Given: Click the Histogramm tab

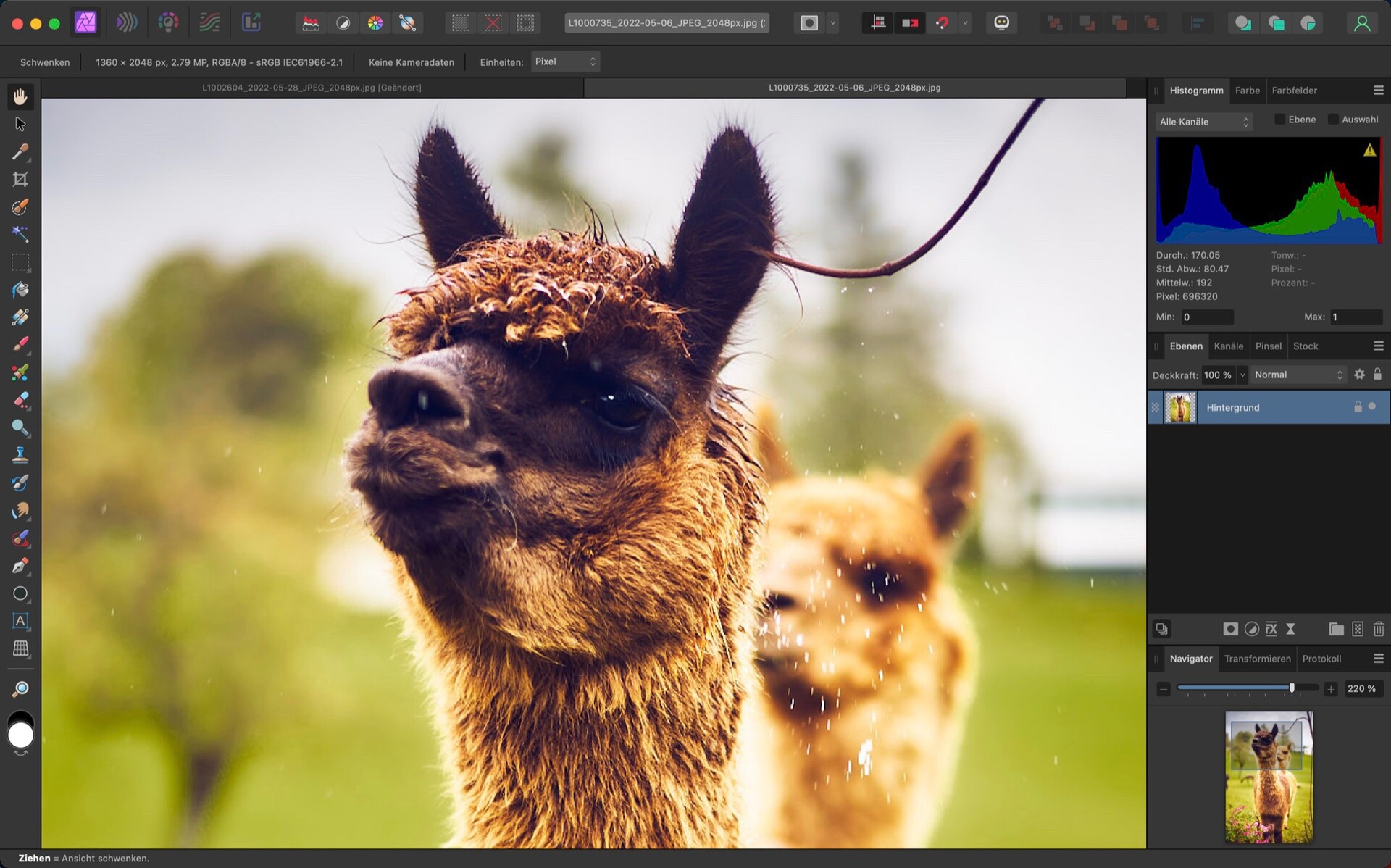Looking at the screenshot, I should (x=1196, y=90).
